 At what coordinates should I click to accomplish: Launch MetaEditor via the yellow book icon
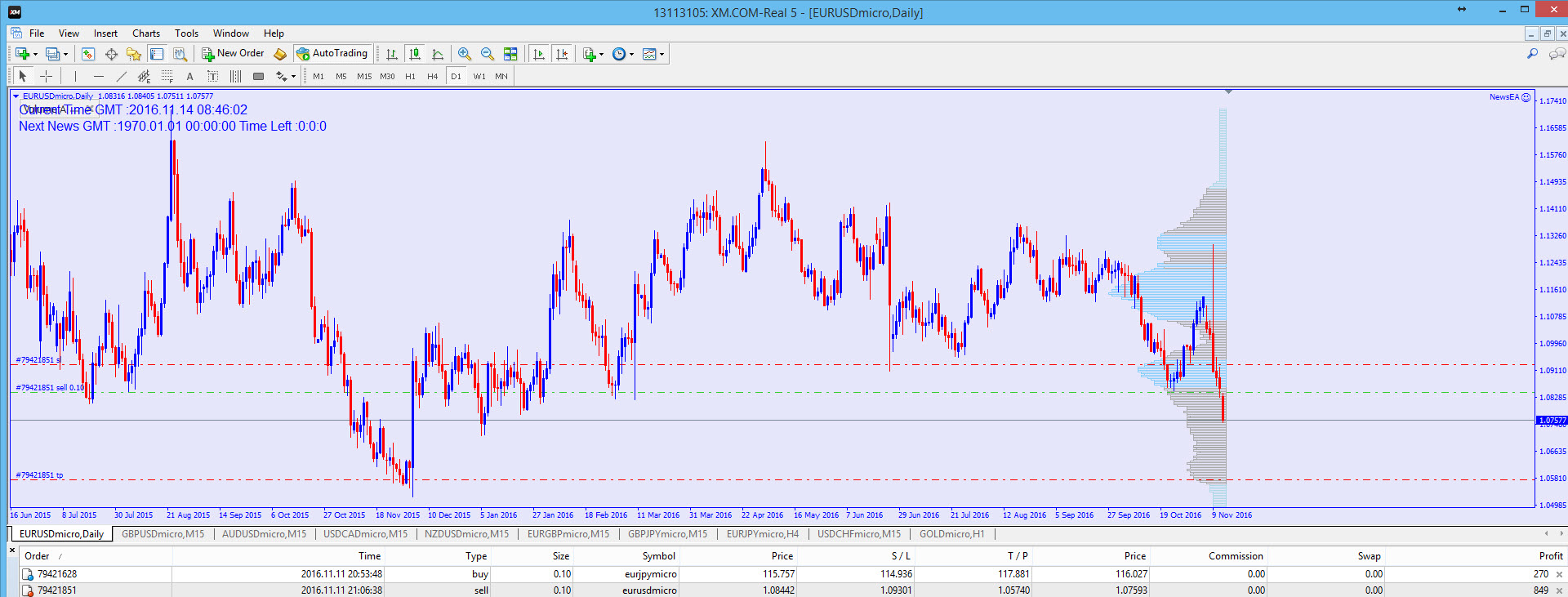pyautogui.click(x=280, y=54)
